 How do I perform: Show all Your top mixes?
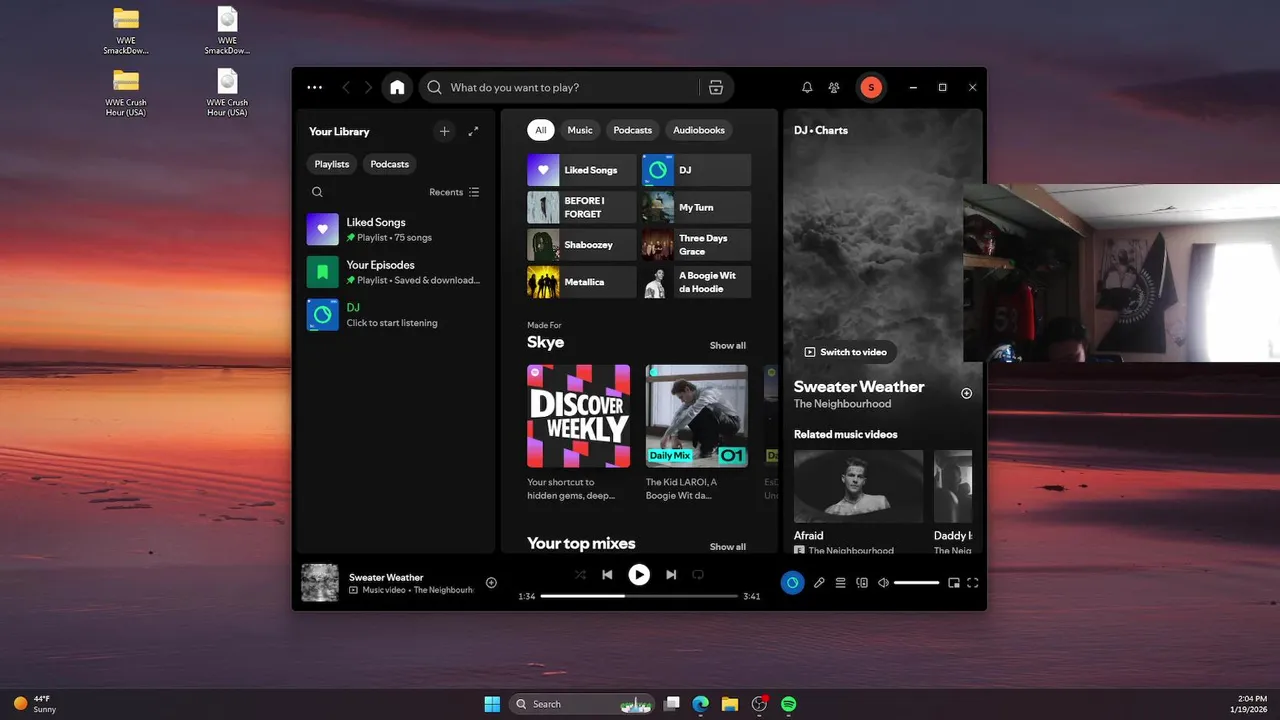tap(728, 547)
